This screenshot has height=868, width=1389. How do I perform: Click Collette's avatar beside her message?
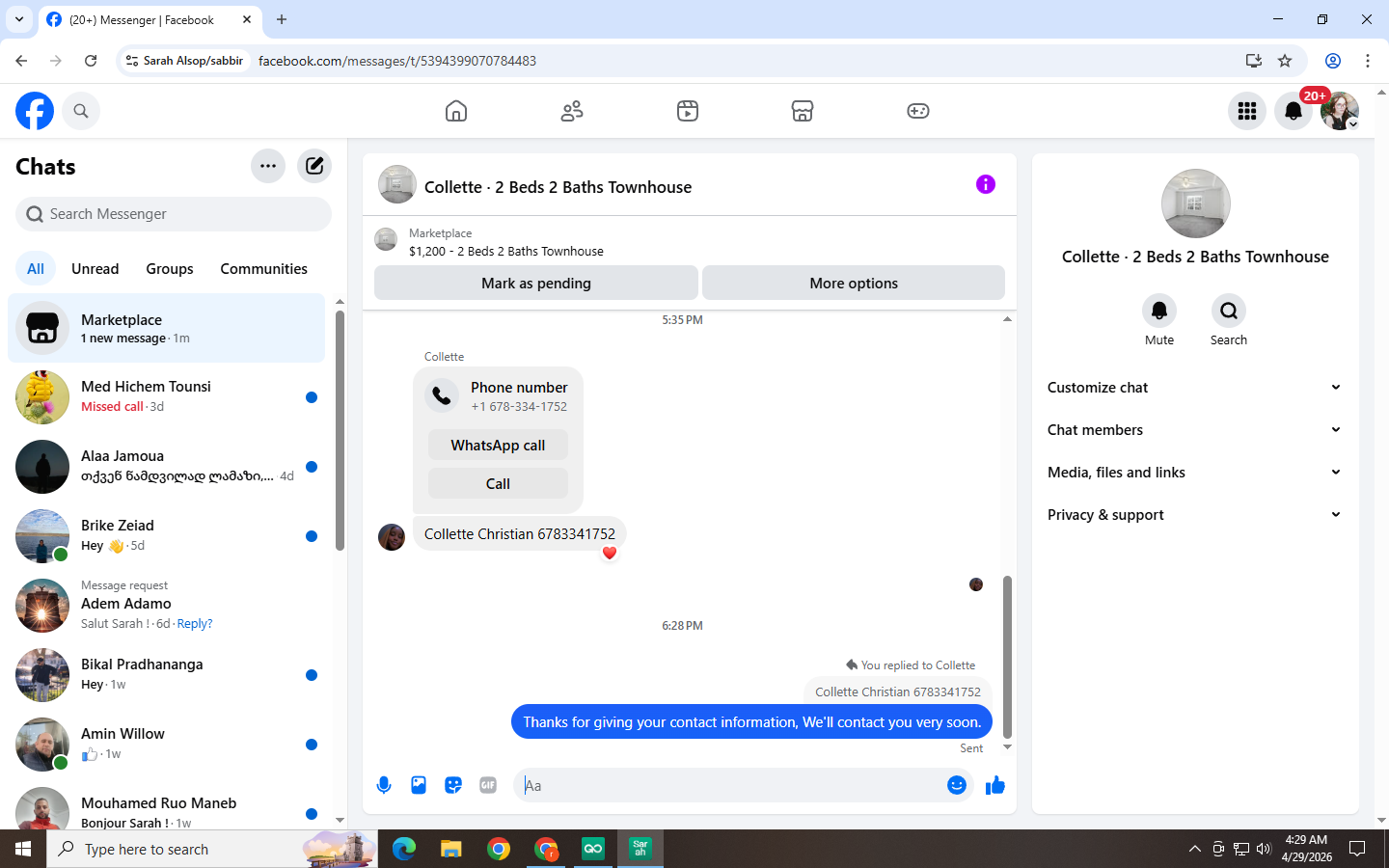(x=392, y=537)
